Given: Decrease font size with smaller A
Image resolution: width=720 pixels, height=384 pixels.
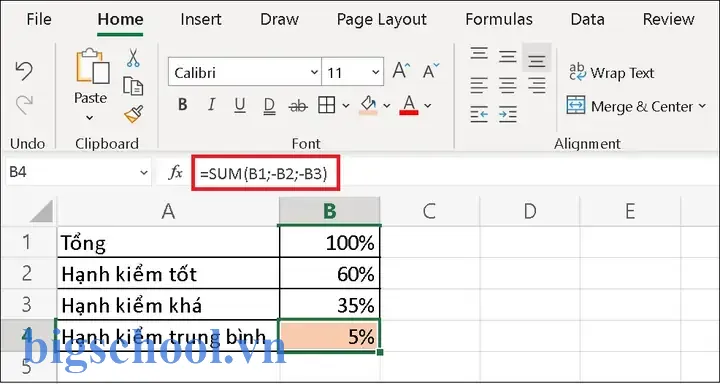Looking at the screenshot, I should tap(431, 71).
